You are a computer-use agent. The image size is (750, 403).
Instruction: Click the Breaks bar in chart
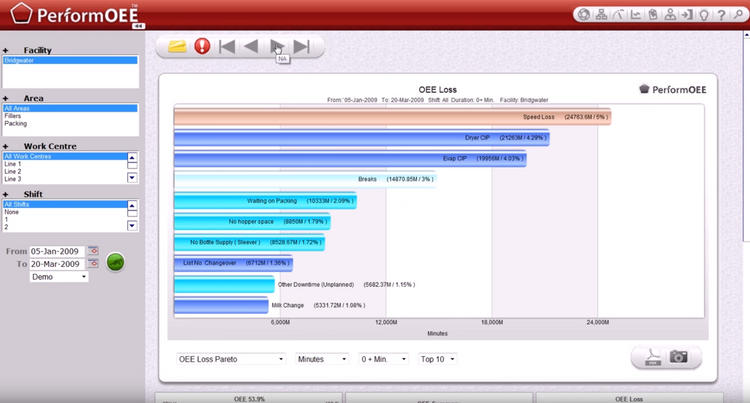[305, 179]
